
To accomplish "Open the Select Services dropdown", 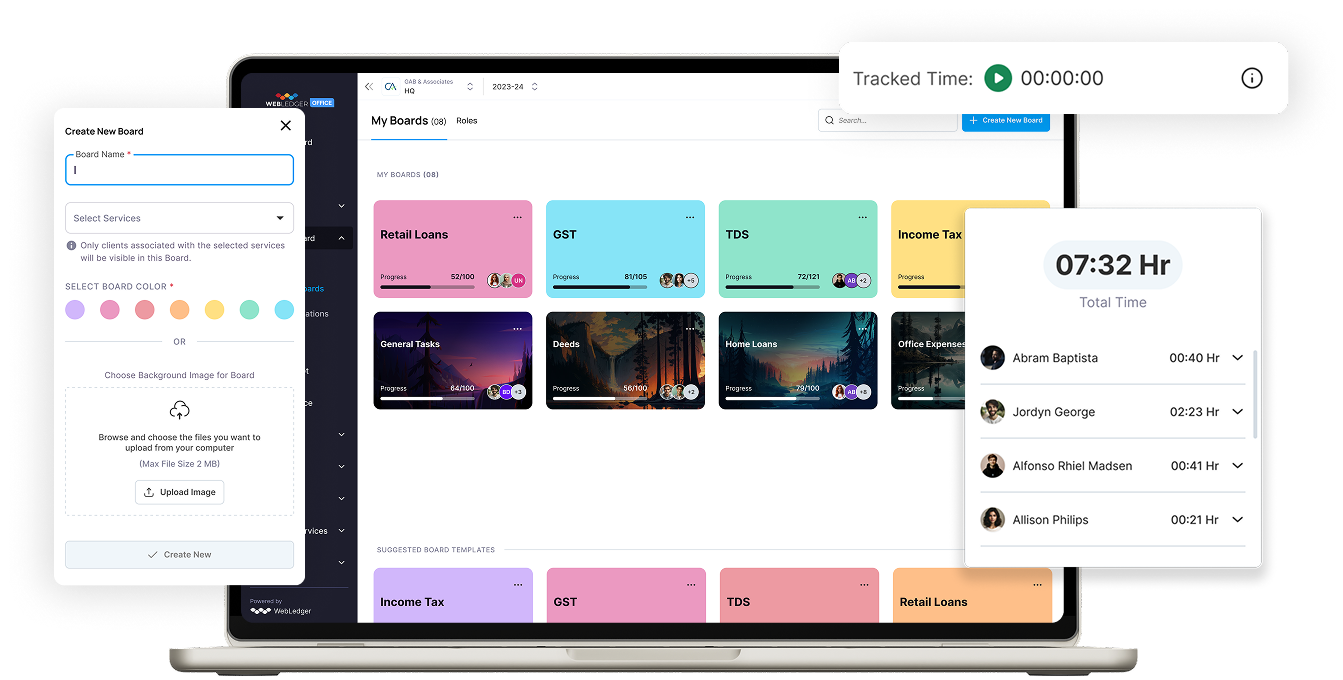I will [179, 218].
